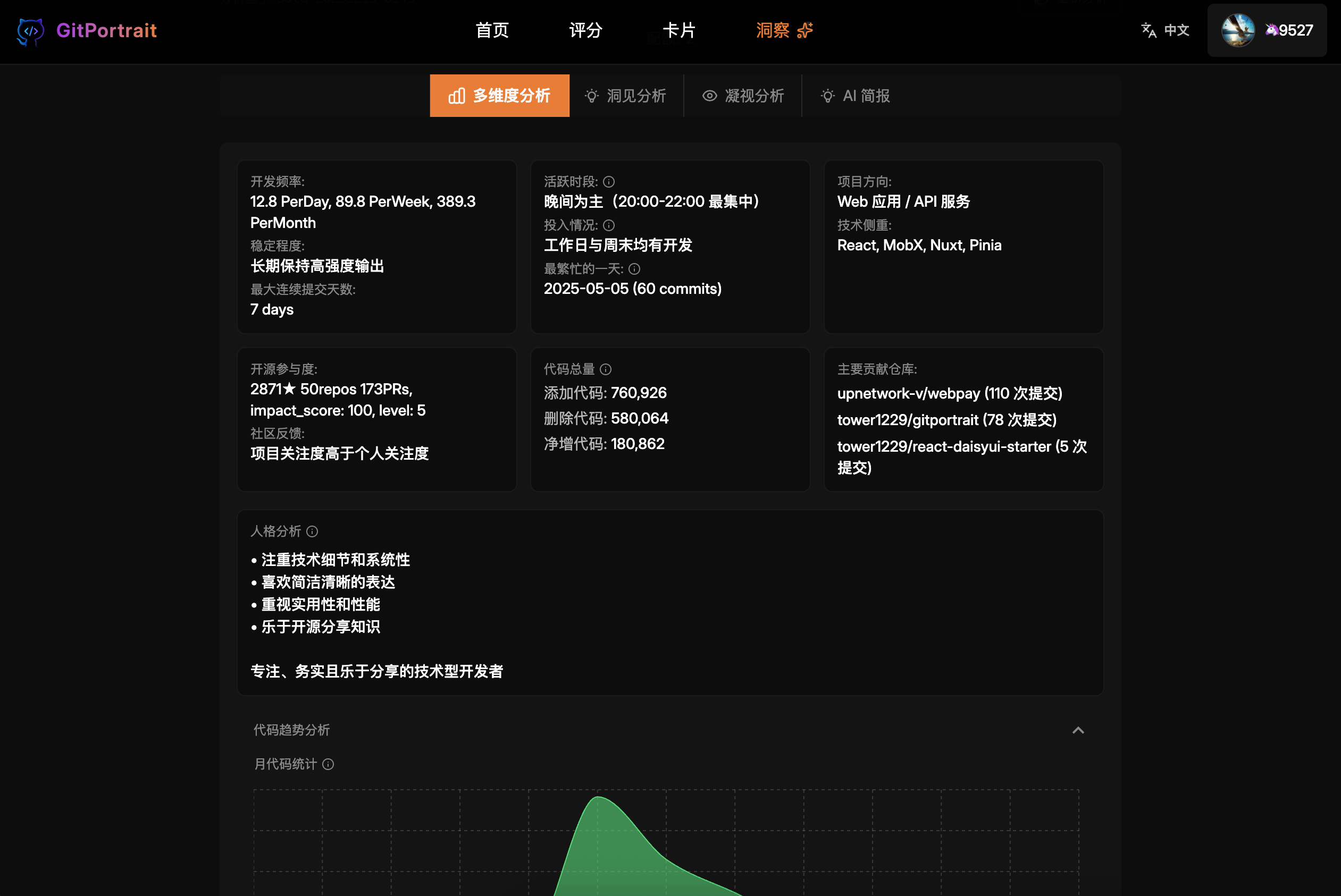Go to 首页 in navigation

click(492, 30)
